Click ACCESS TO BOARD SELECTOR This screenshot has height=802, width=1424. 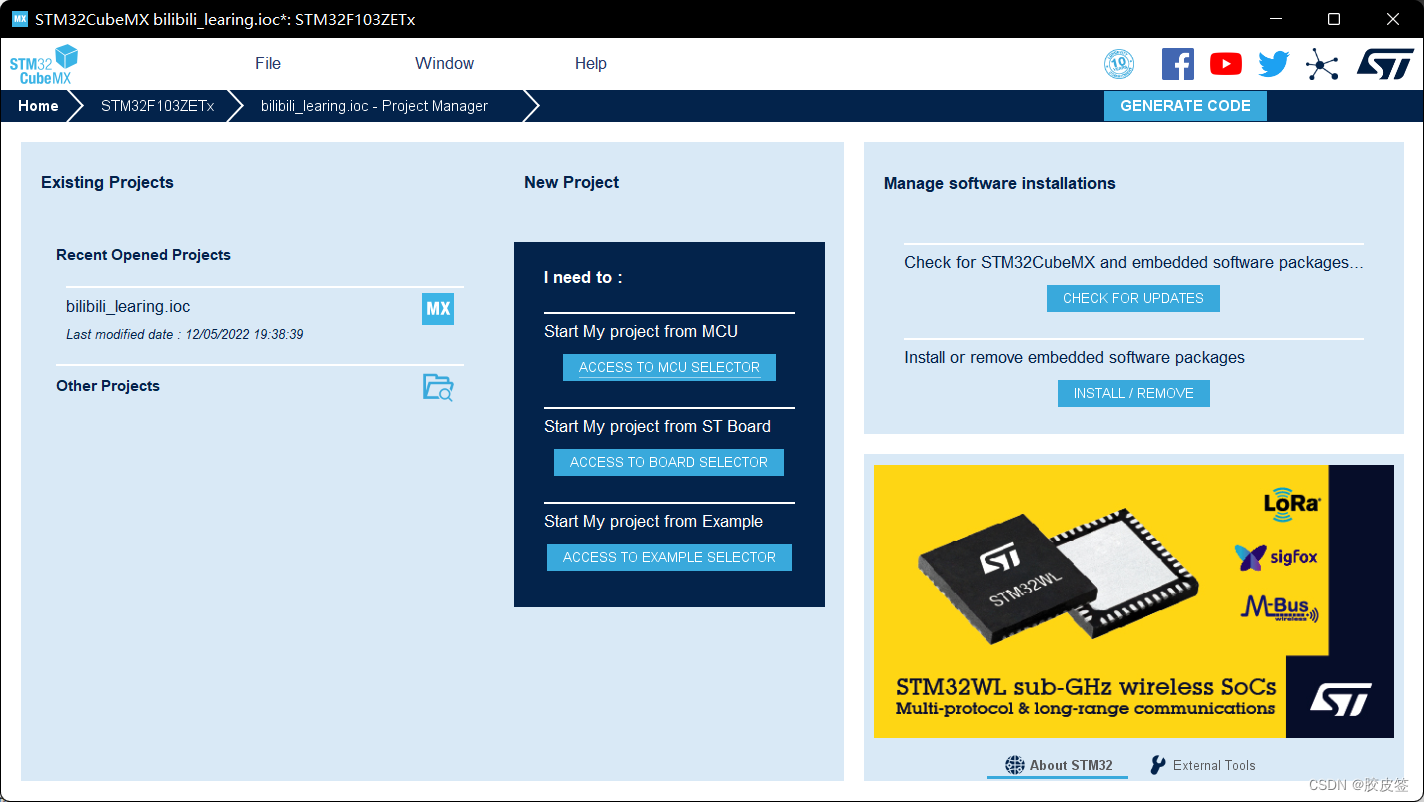click(669, 462)
